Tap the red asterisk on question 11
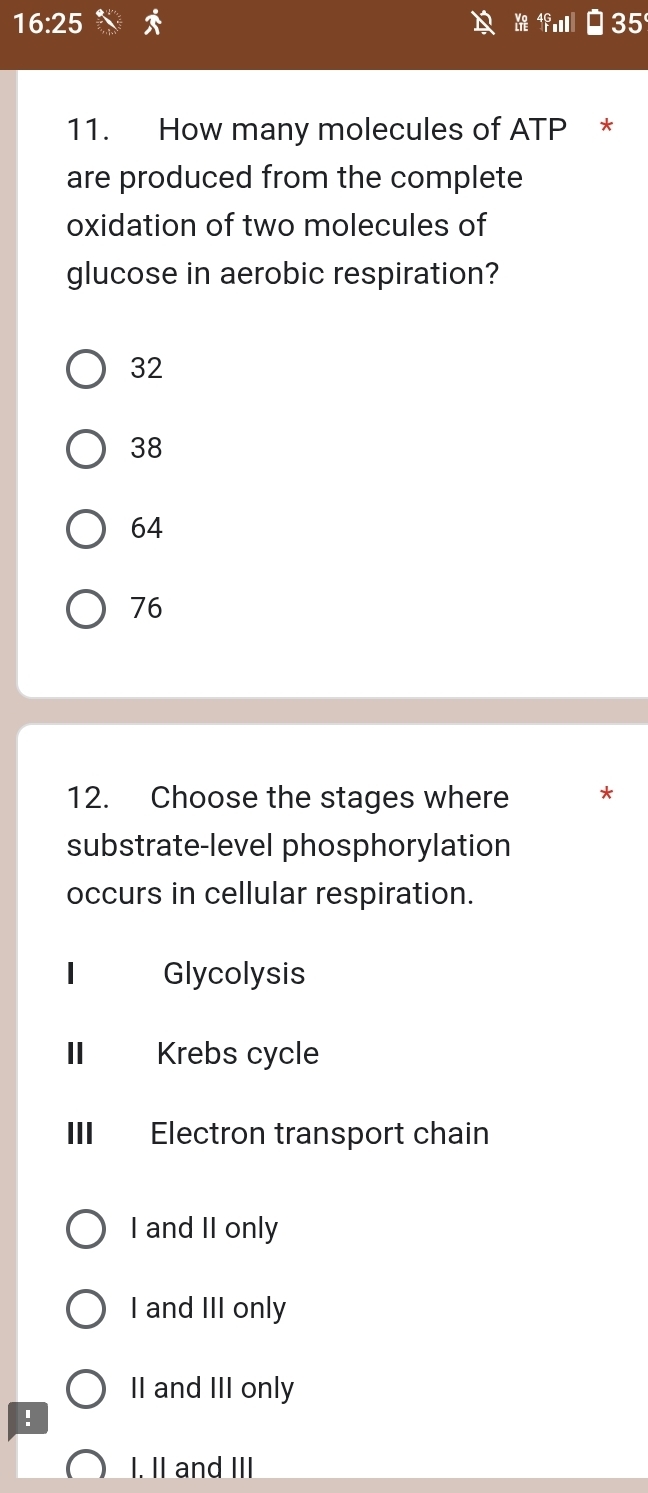Image resolution: width=648 pixels, height=1493 pixels. 606,127
